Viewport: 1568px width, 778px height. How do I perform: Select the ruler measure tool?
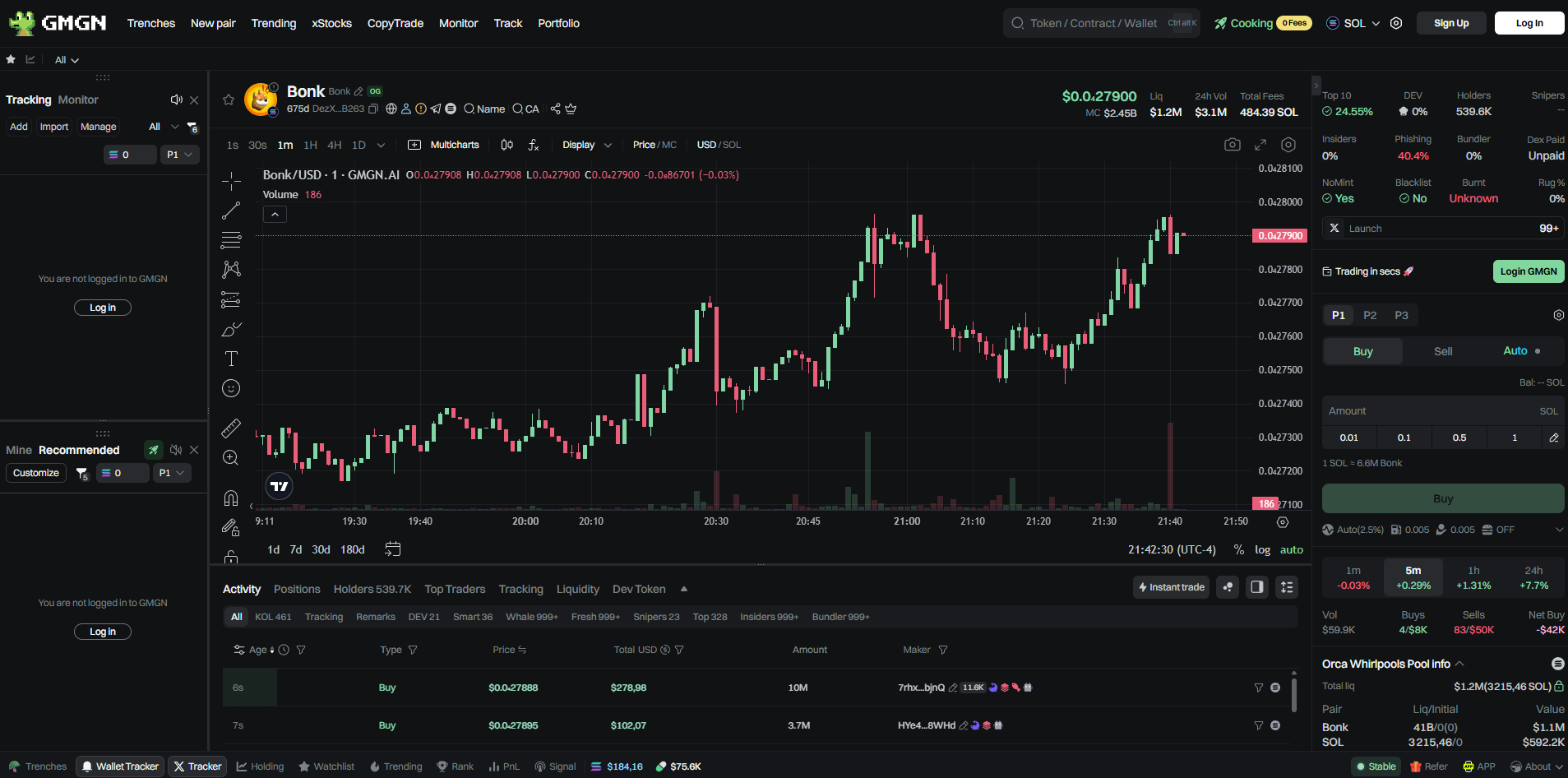coord(230,428)
